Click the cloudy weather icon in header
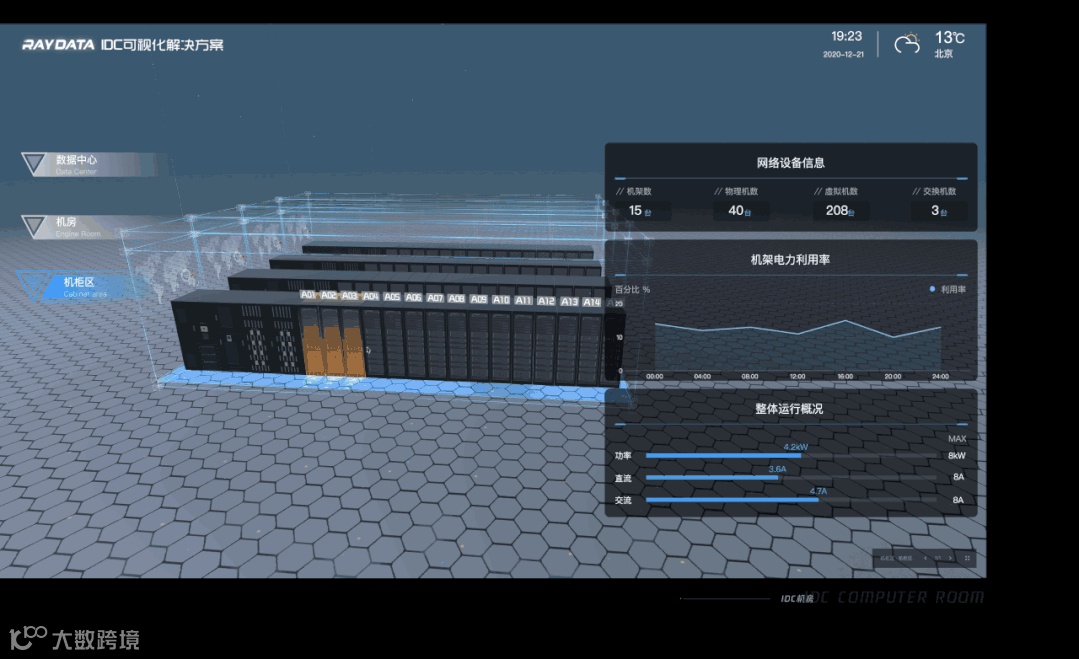This screenshot has height=659, width=1079. pyautogui.click(x=907, y=43)
